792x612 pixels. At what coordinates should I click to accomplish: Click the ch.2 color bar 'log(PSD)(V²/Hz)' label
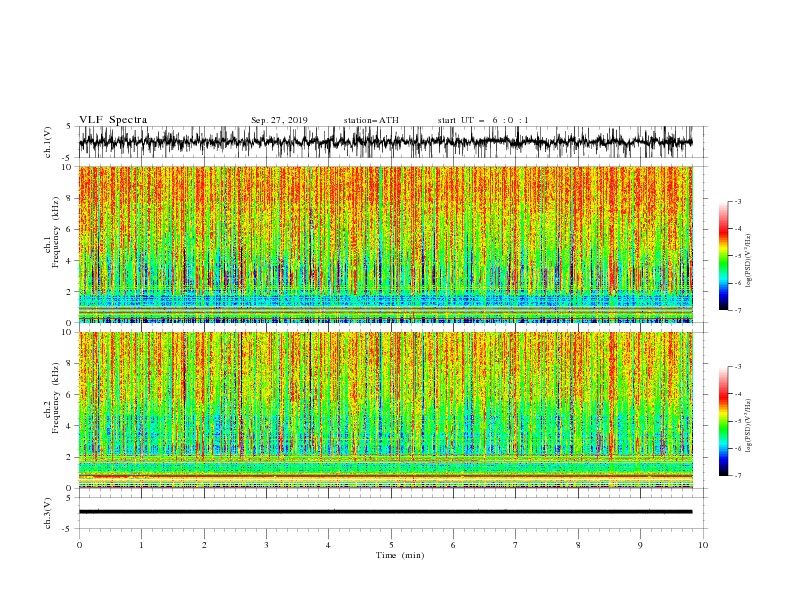(748, 425)
